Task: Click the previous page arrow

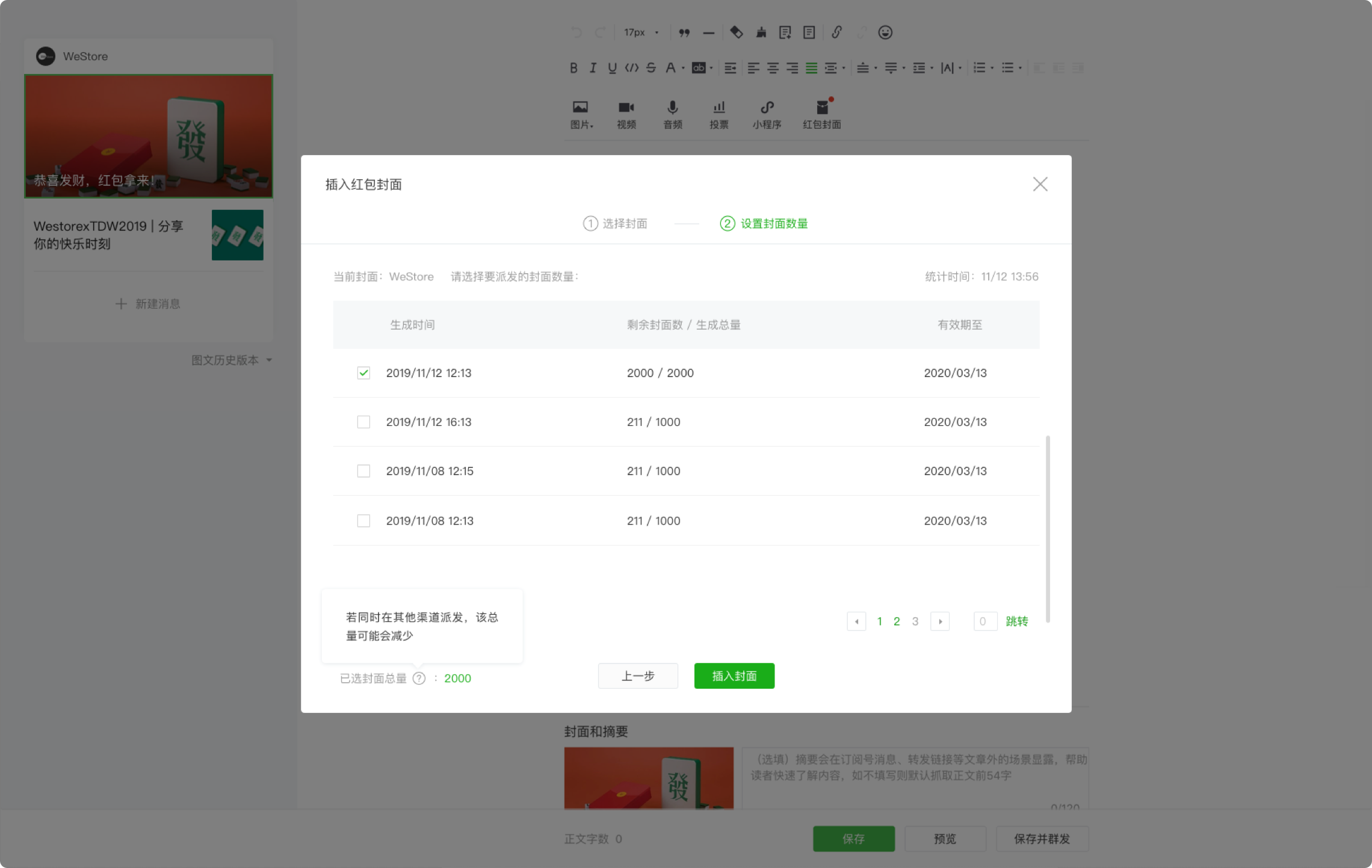Action: 856,621
